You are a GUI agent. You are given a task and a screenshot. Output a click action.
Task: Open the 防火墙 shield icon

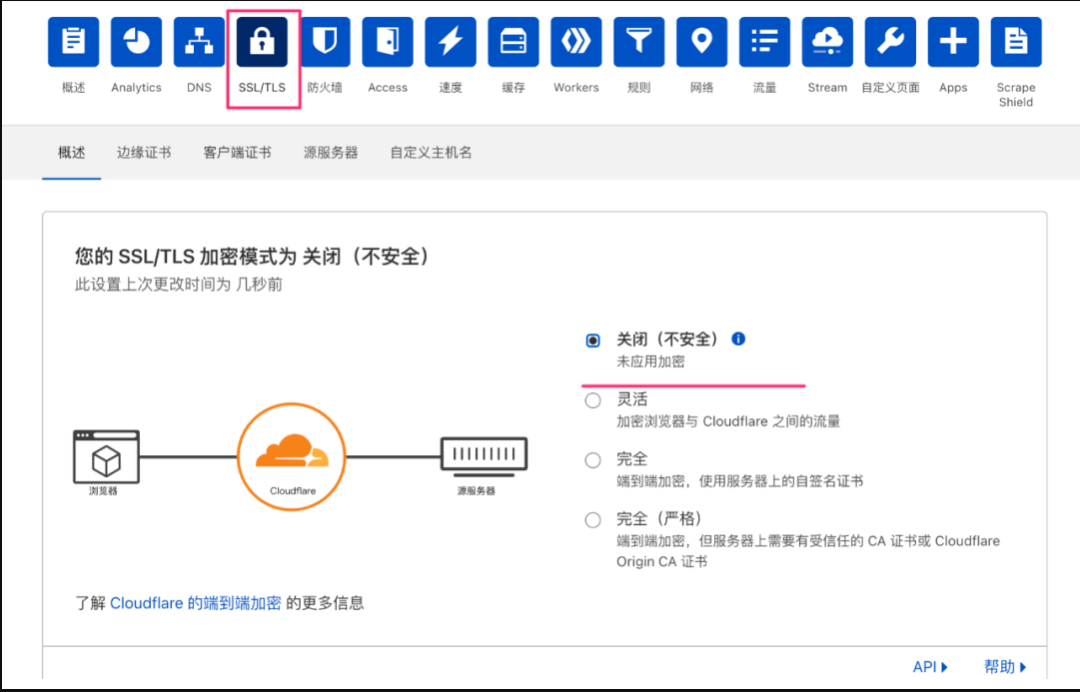pos(325,42)
